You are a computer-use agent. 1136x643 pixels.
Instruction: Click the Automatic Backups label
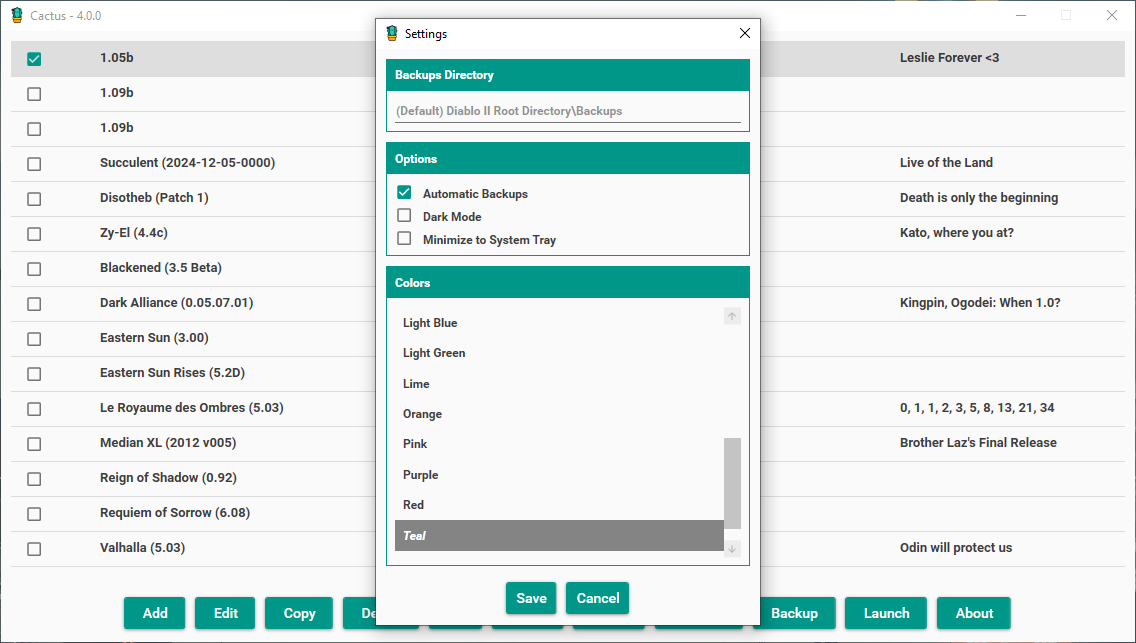(475, 194)
